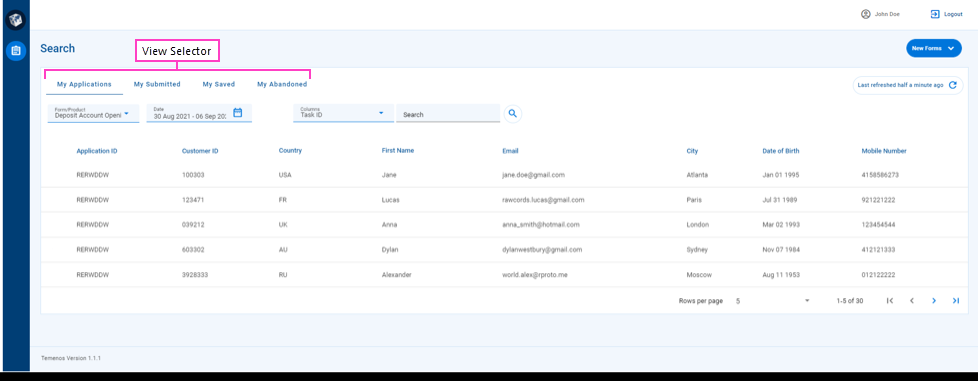Click the city cell Paris
Screen dimensions: 978x381
click(694, 200)
